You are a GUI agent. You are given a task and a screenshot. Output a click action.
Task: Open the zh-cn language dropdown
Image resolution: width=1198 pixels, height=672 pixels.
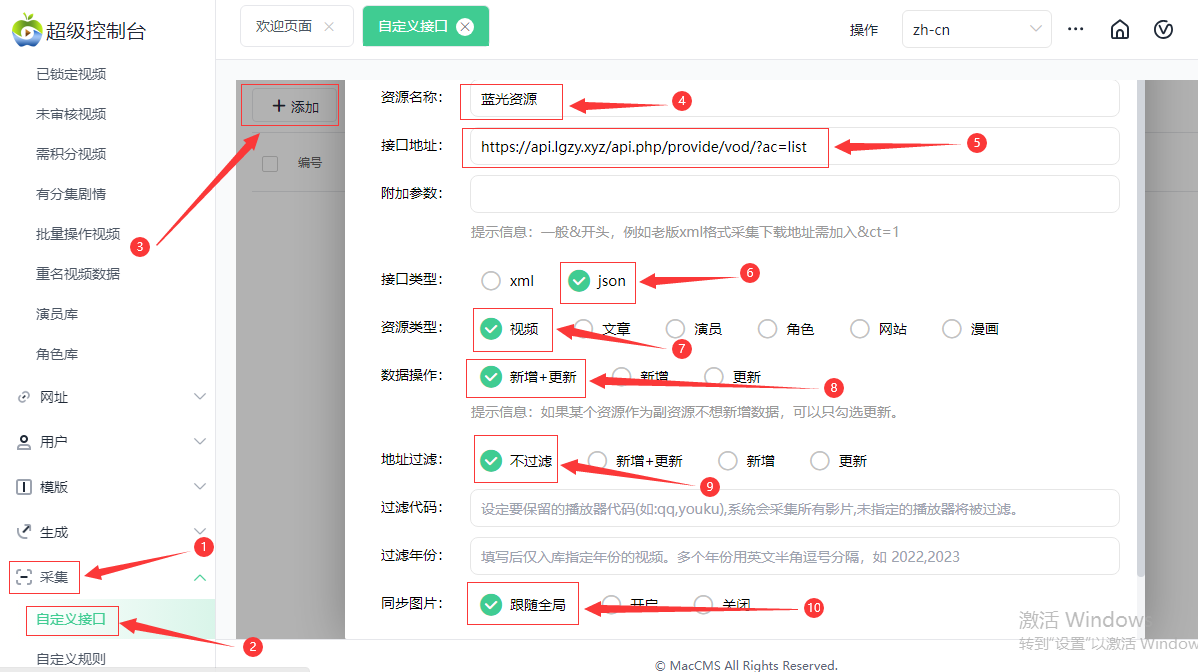976,29
